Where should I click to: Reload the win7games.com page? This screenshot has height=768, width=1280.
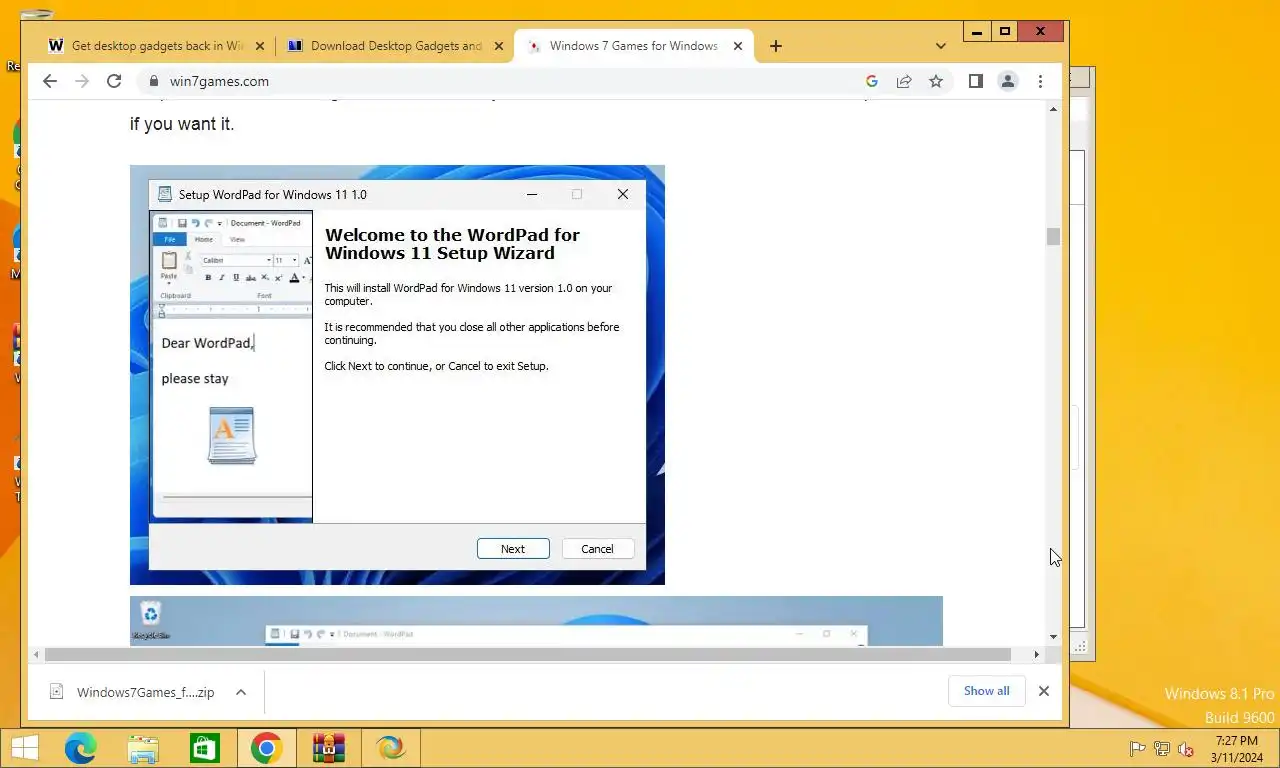click(x=114, y=81)
